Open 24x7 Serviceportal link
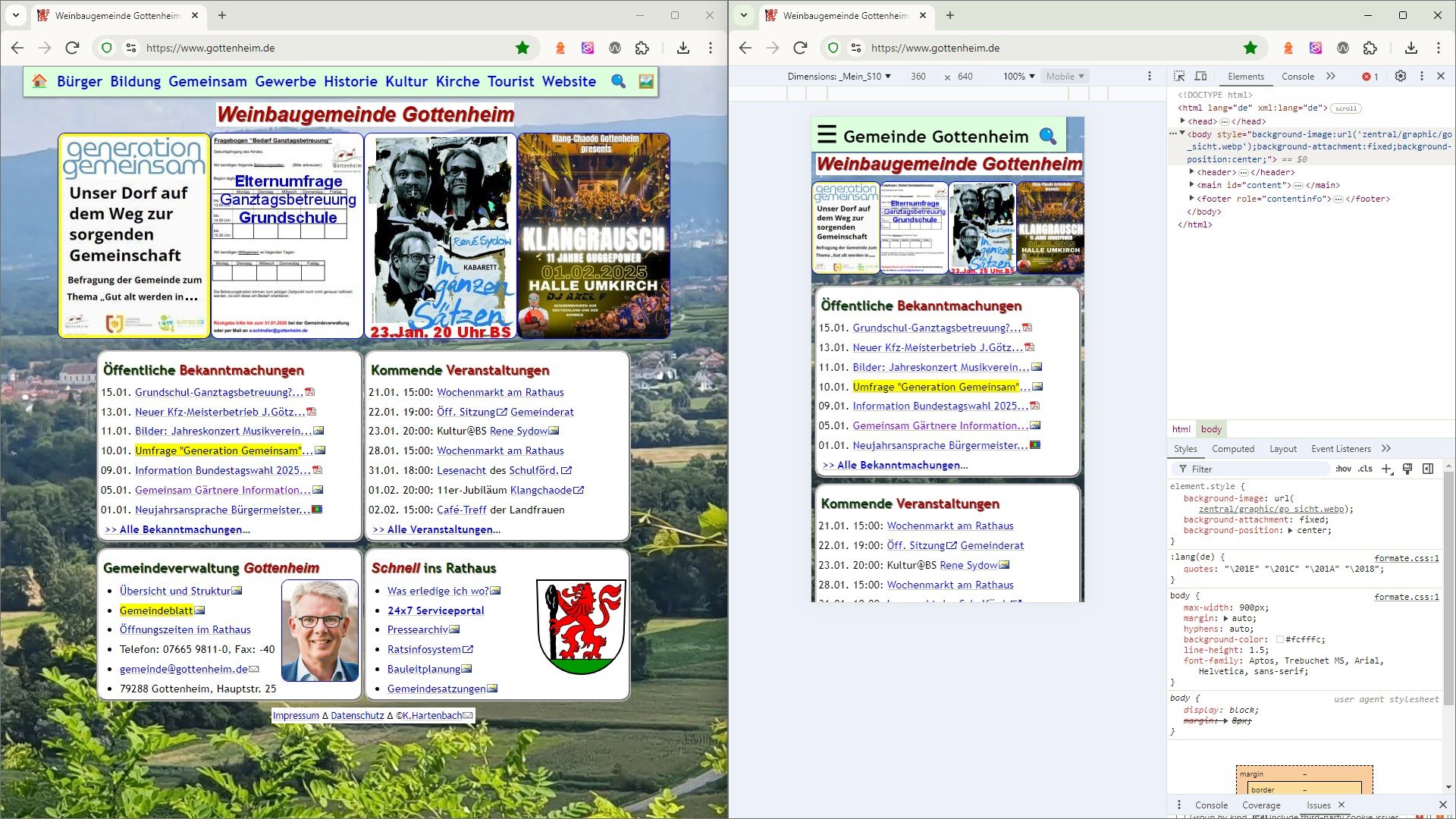The image size is (1456, 819). tap(435, 610)
